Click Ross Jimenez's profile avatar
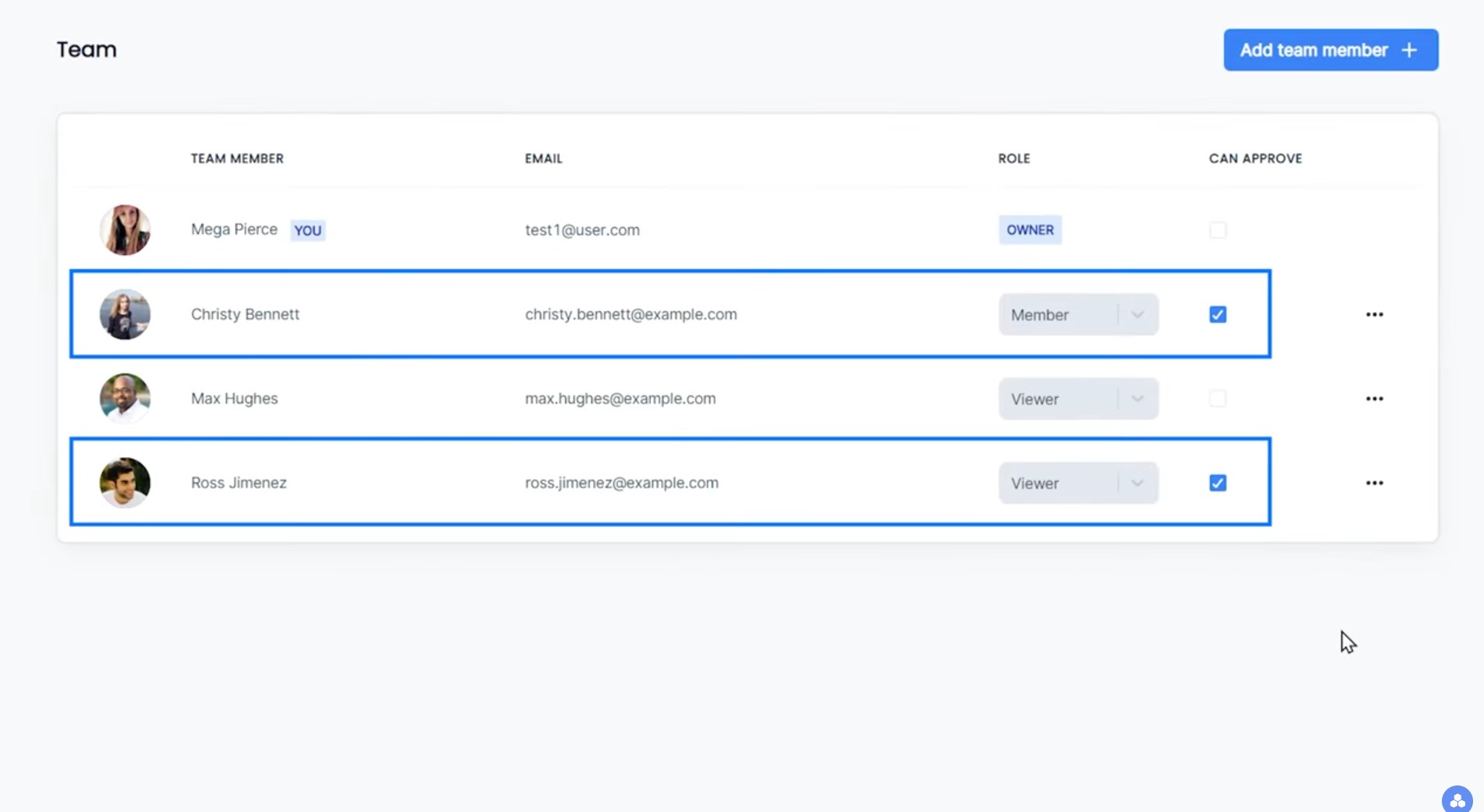Viewport: 1484px width, 812px height. pyautogui.click(x=125, y=483)
